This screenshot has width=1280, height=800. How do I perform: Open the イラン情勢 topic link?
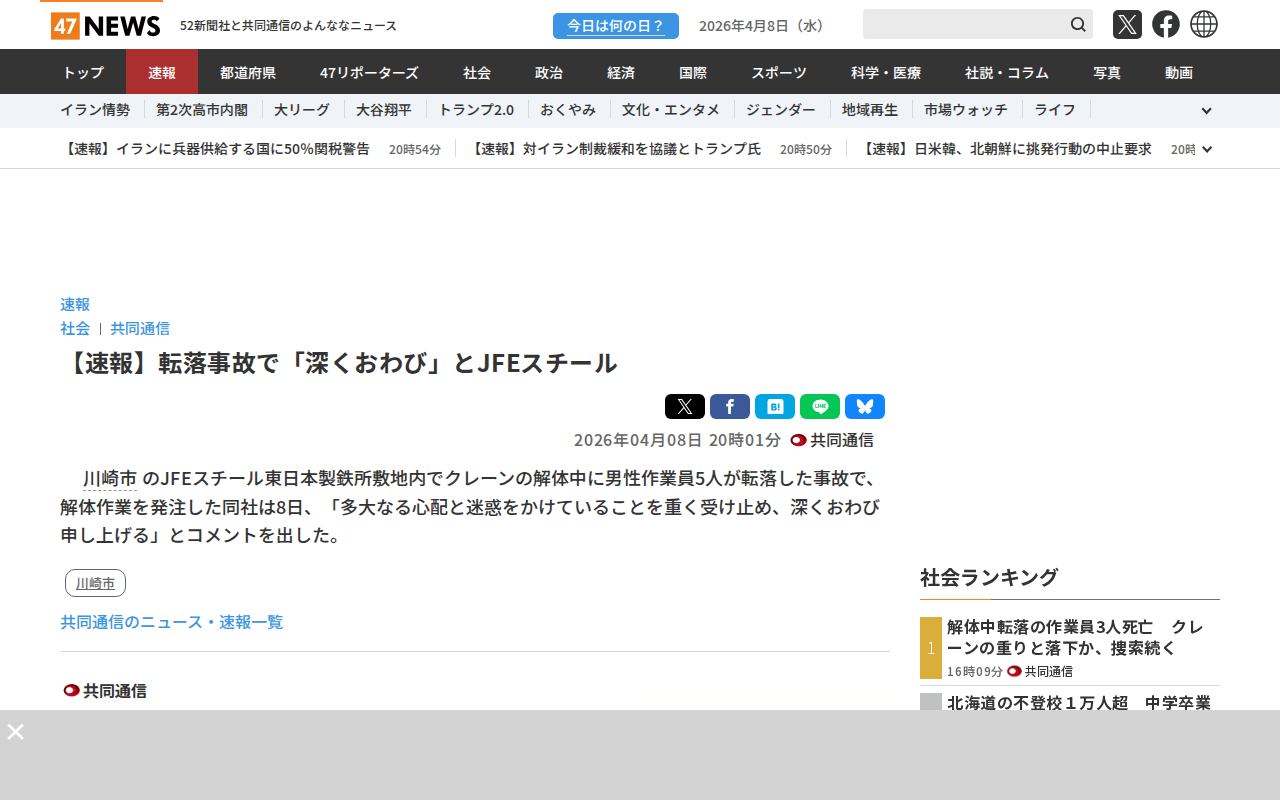pyautogui.click(x=95, y=110)
